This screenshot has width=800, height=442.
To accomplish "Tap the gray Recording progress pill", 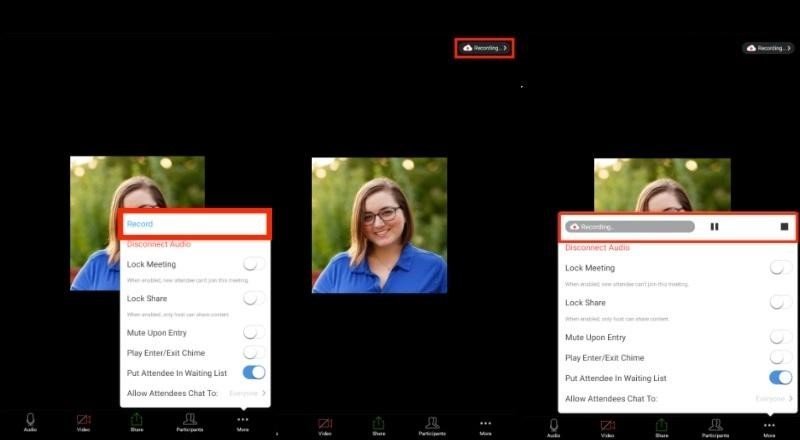I will coord(629,227).
